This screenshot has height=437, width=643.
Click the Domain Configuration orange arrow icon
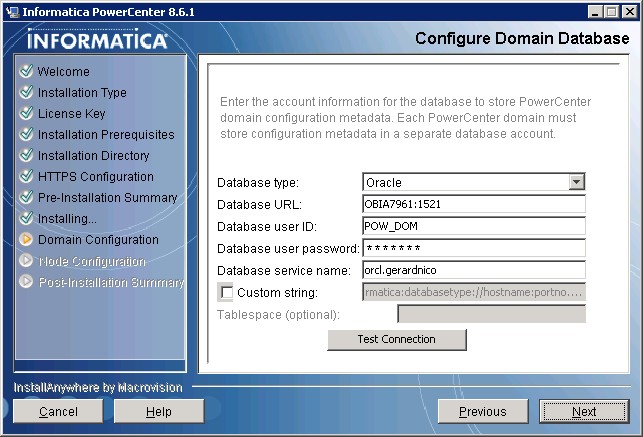26,239
